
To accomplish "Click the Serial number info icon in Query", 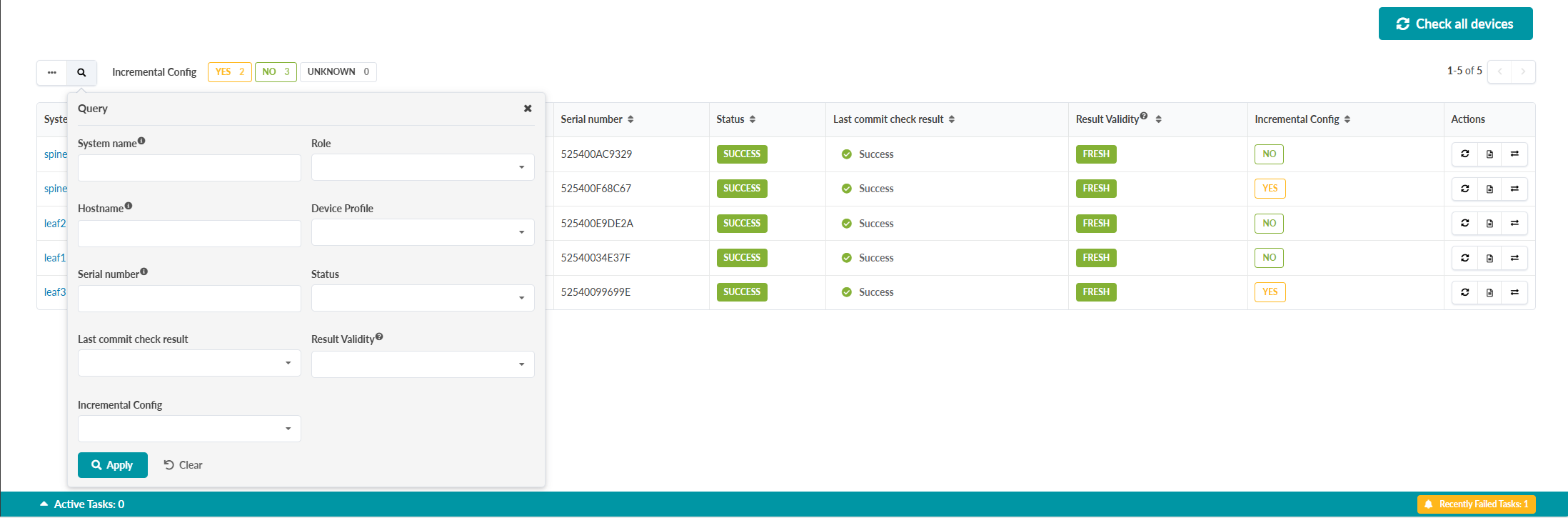I will 144,272.
